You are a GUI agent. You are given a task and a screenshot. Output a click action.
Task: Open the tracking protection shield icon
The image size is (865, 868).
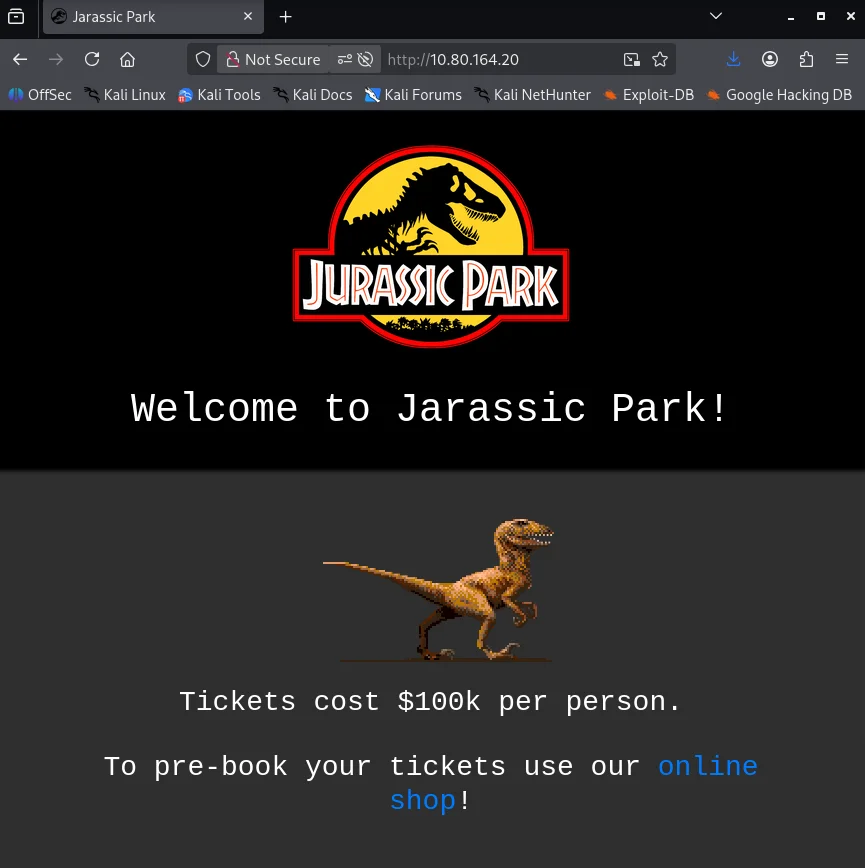(x=203, y=60)
